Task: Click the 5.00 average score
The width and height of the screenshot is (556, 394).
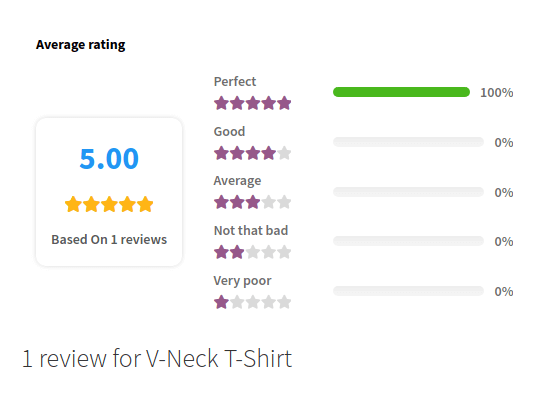Action: (x=109, y=159)
